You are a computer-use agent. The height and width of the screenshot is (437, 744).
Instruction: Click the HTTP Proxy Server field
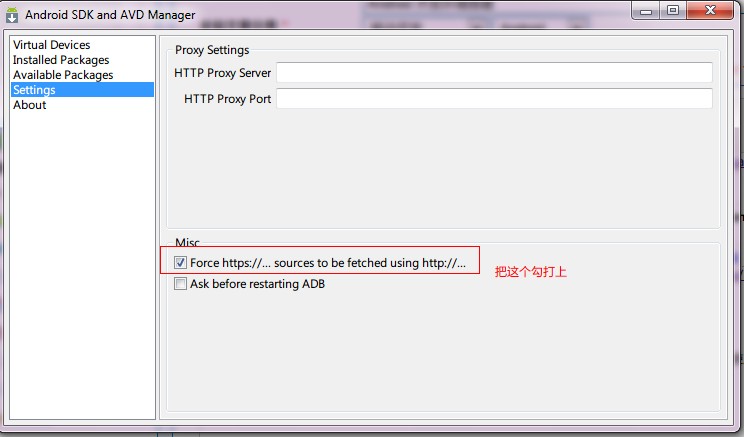click(x=494, y=73)
